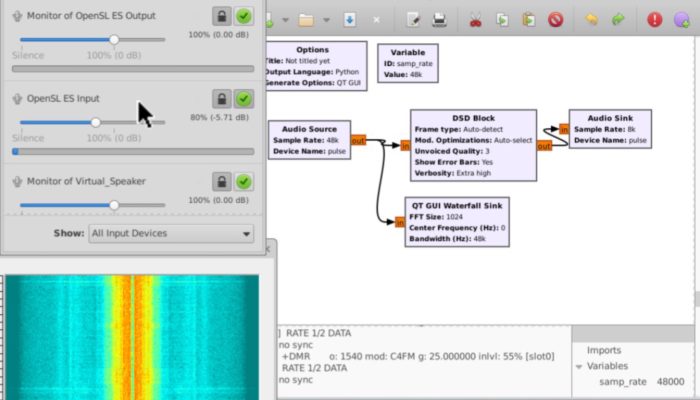Select the QT GUI Waterfall Sink block
This screenshot has width=700, height=400.
point(457,222)
